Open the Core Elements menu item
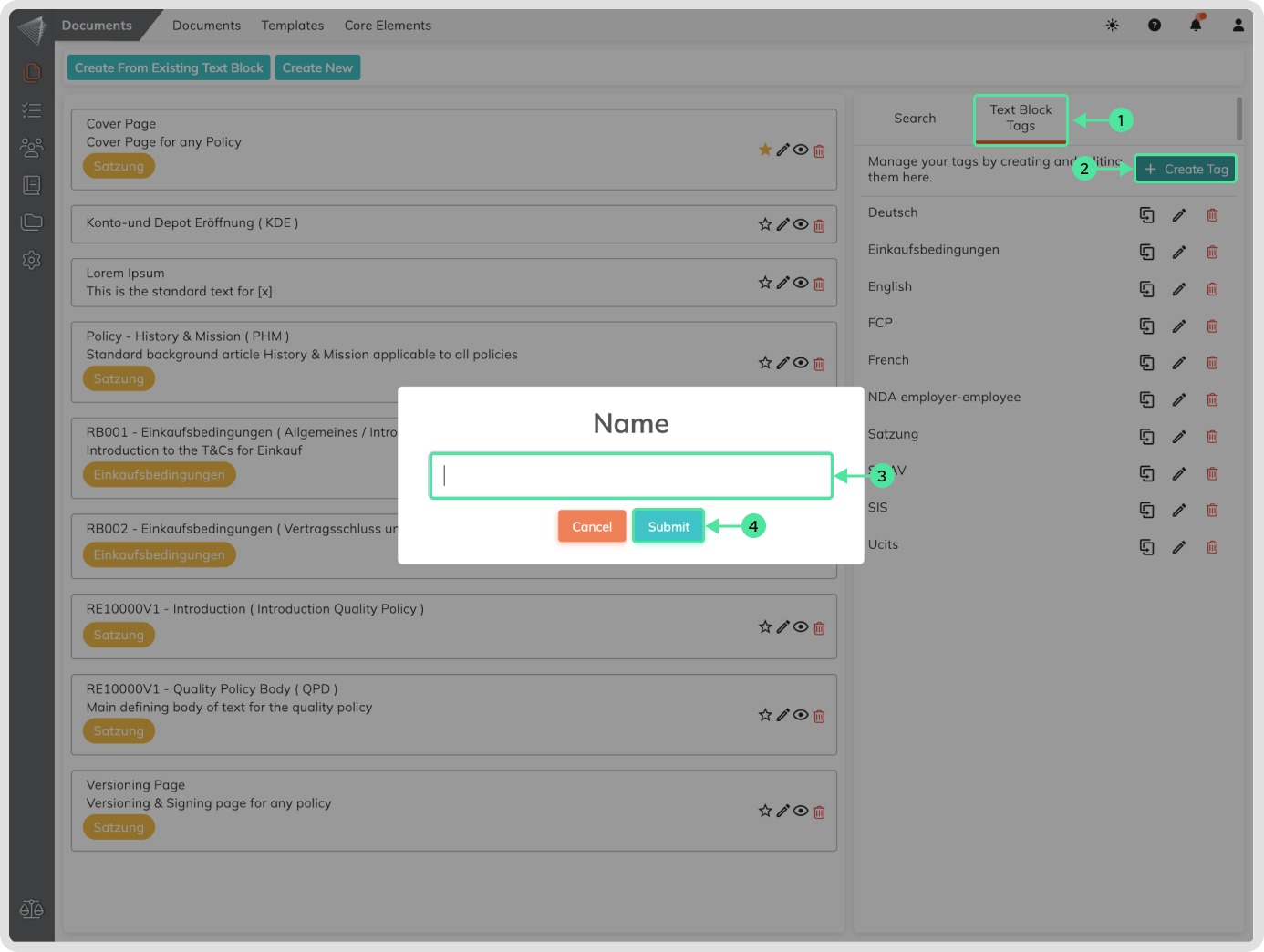This screenshot has width=1264, height=952. 388,26
